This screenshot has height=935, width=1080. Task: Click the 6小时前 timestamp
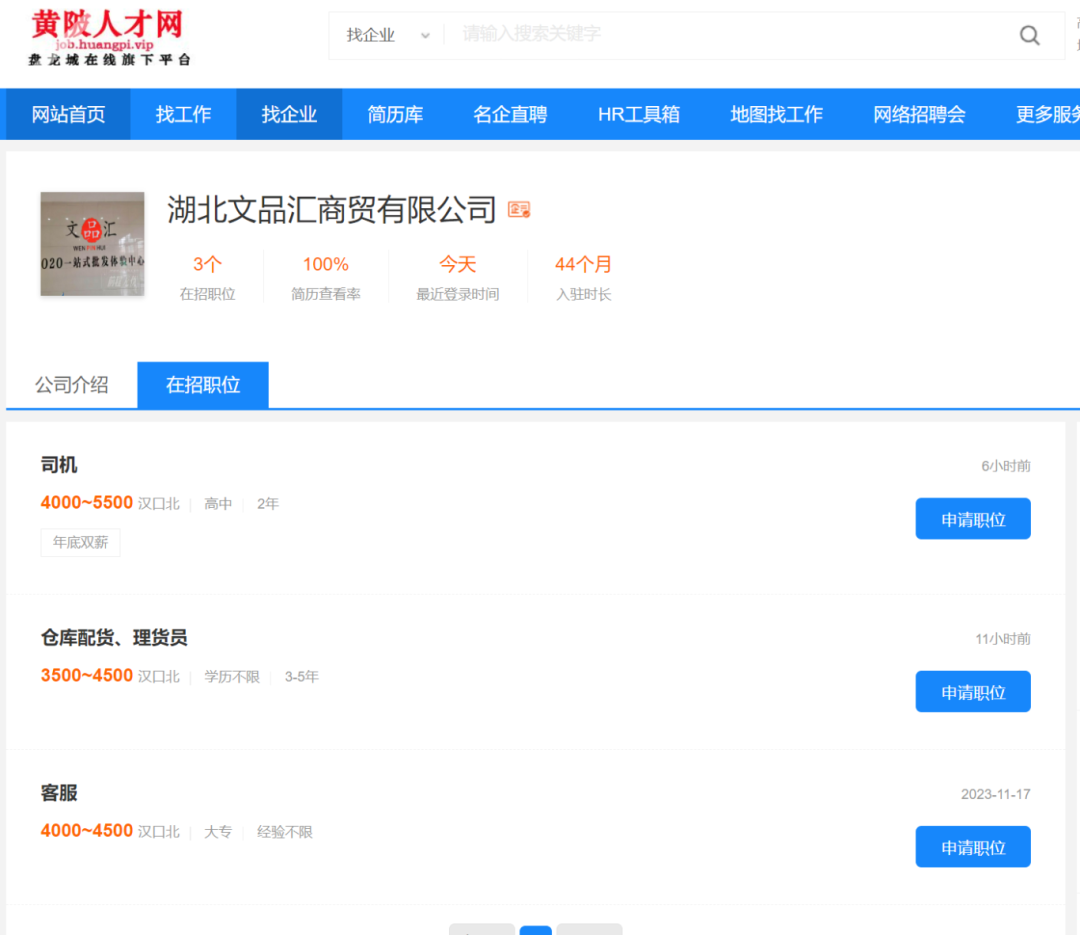(1006, 466)
